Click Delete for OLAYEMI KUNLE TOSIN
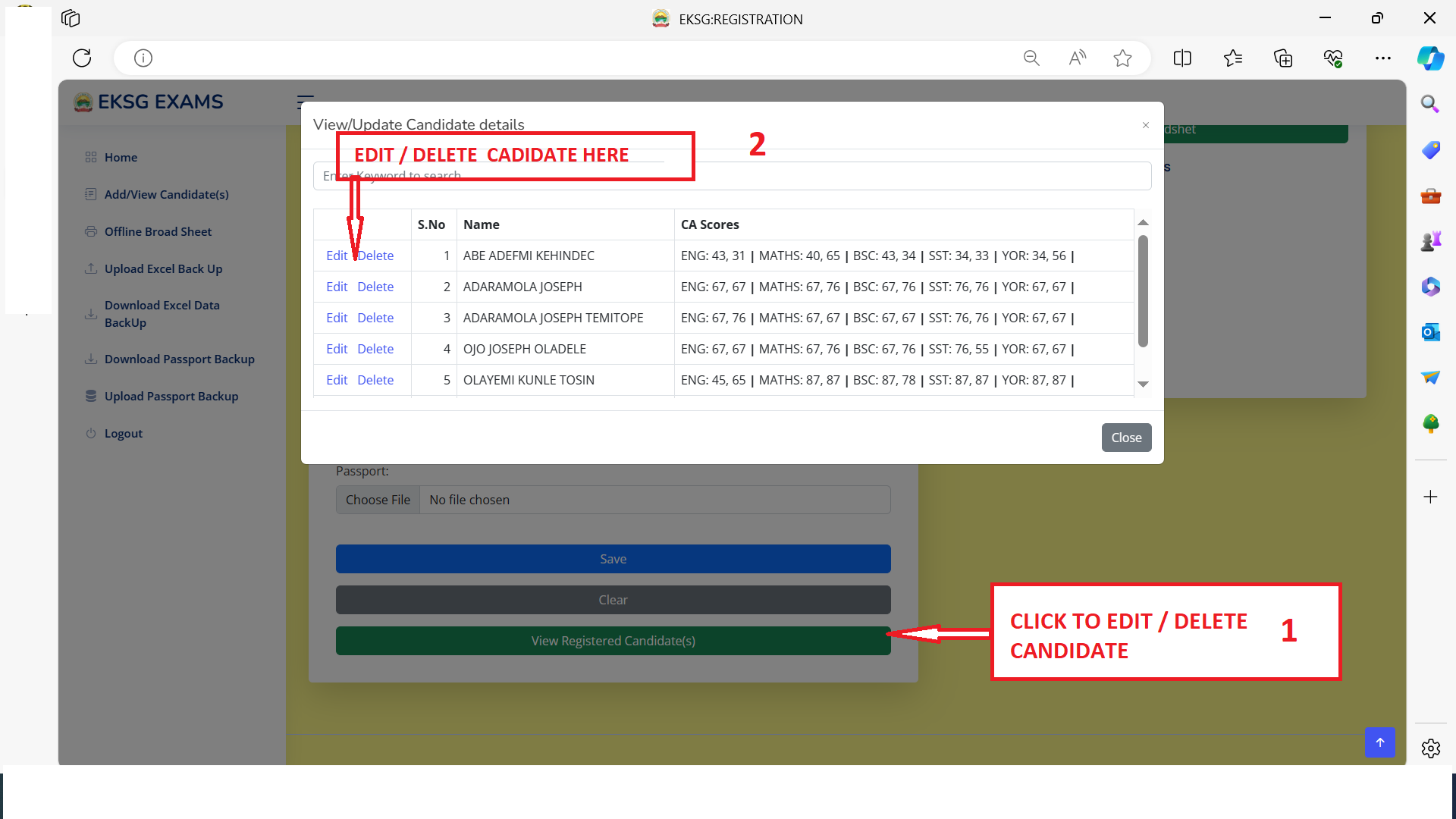 [375, 380]
